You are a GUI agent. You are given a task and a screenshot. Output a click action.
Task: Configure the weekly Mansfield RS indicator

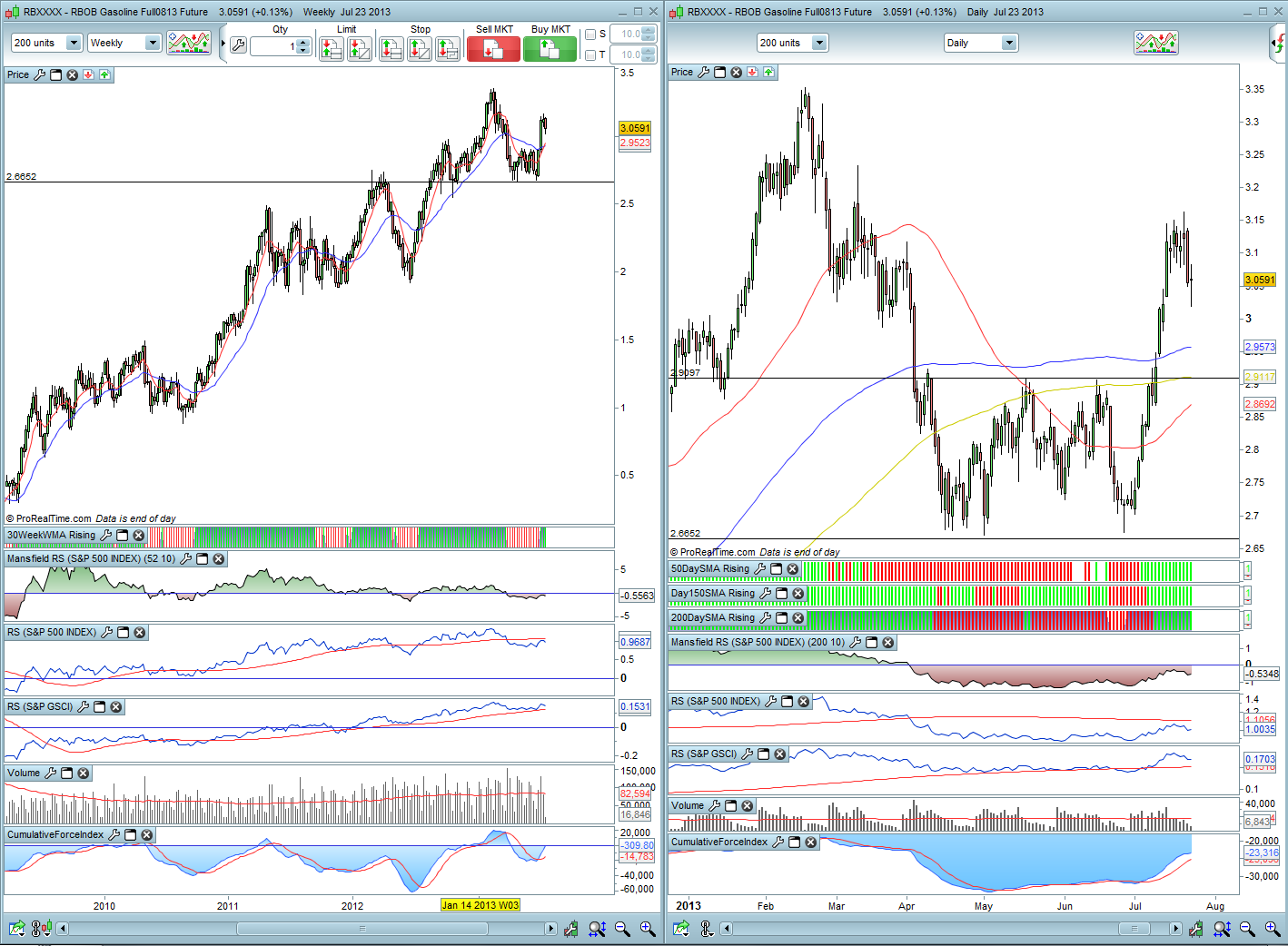(x=186, y=559)
